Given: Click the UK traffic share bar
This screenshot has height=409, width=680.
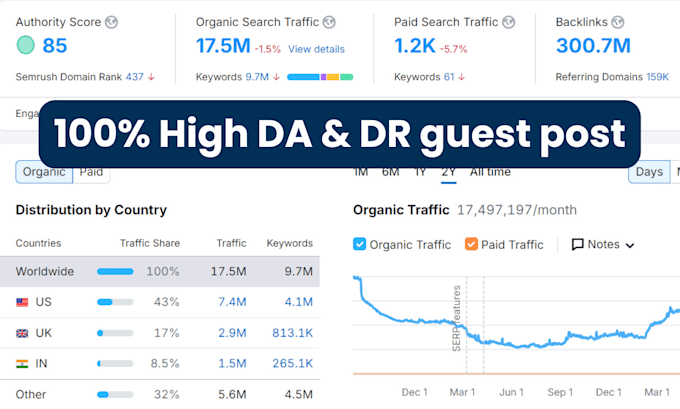Looking at the screenshot, I should point(115,333).
